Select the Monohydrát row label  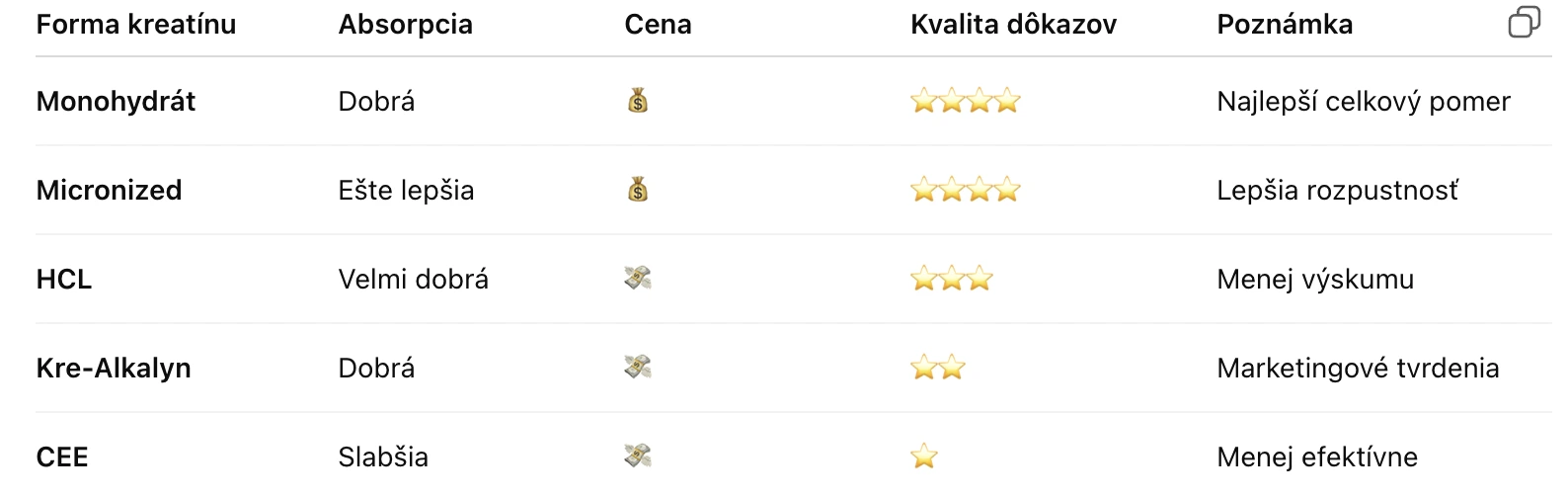point(116,101)
